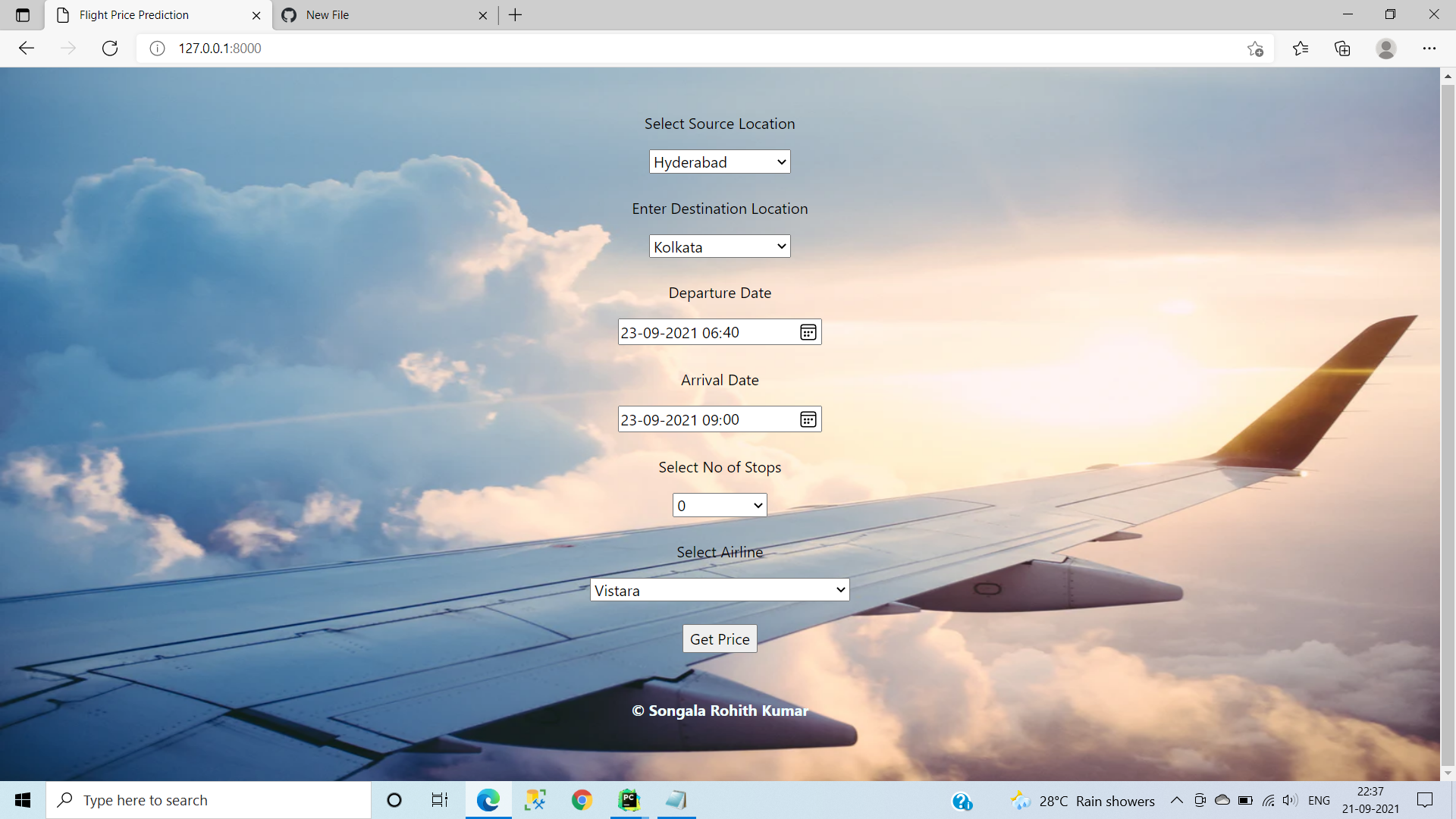This screenshot has height=819, width=1456.
Task: Open the Departure Date calendar picker
Action: click(x=807, y=331)
